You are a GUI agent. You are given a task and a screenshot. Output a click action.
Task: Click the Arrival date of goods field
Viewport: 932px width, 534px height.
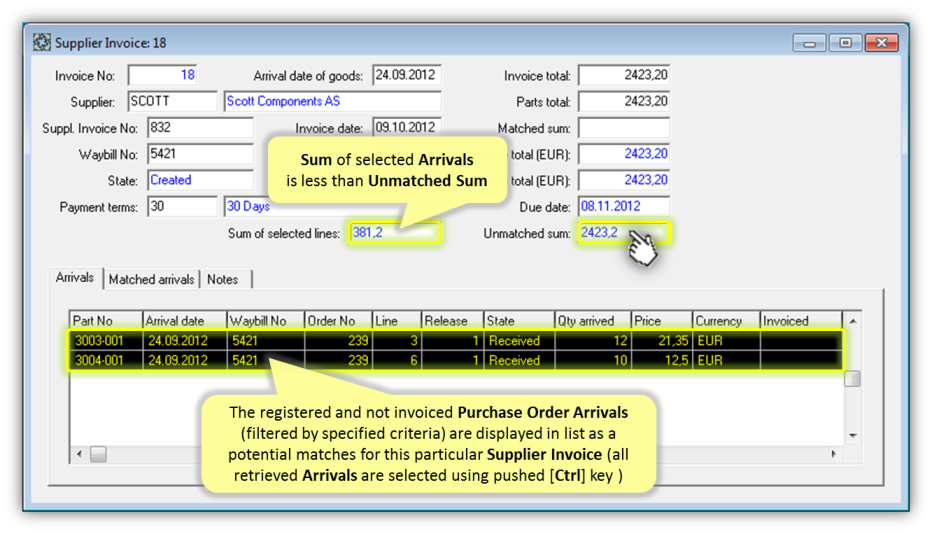(x=406, y=75)
